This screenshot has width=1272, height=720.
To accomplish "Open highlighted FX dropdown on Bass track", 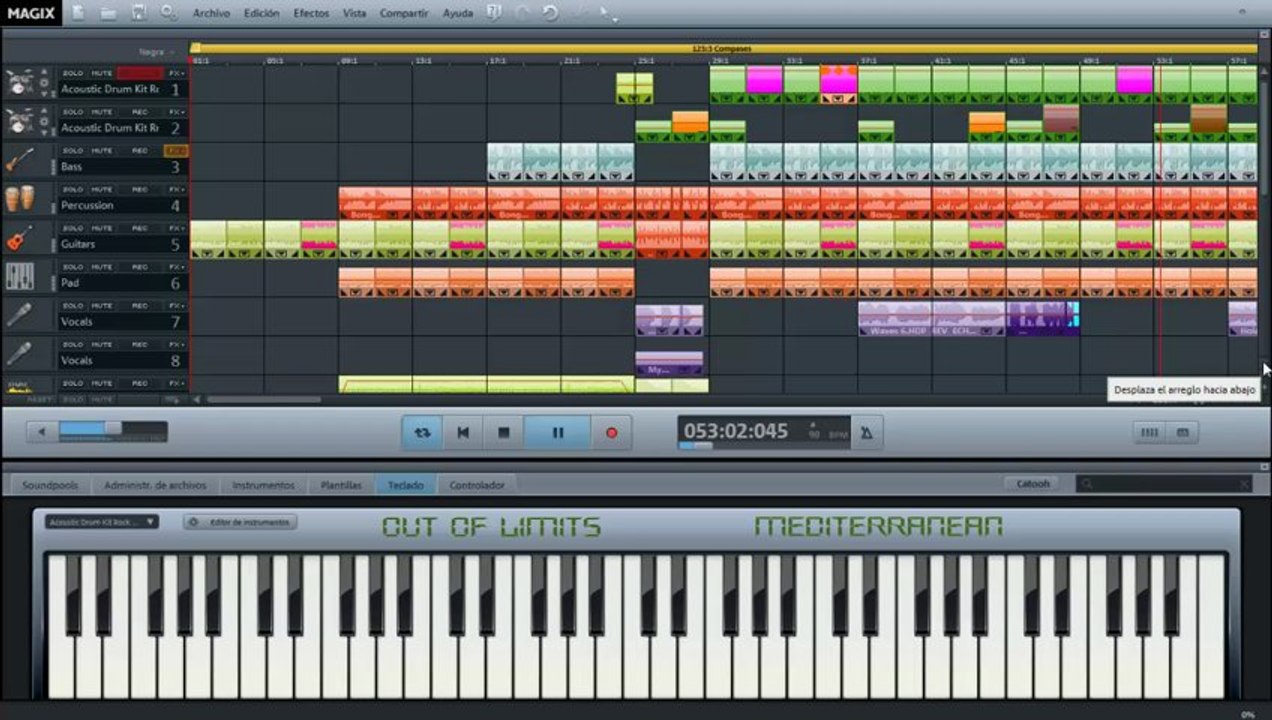I will pyautogui.click(x=176, y=151).
